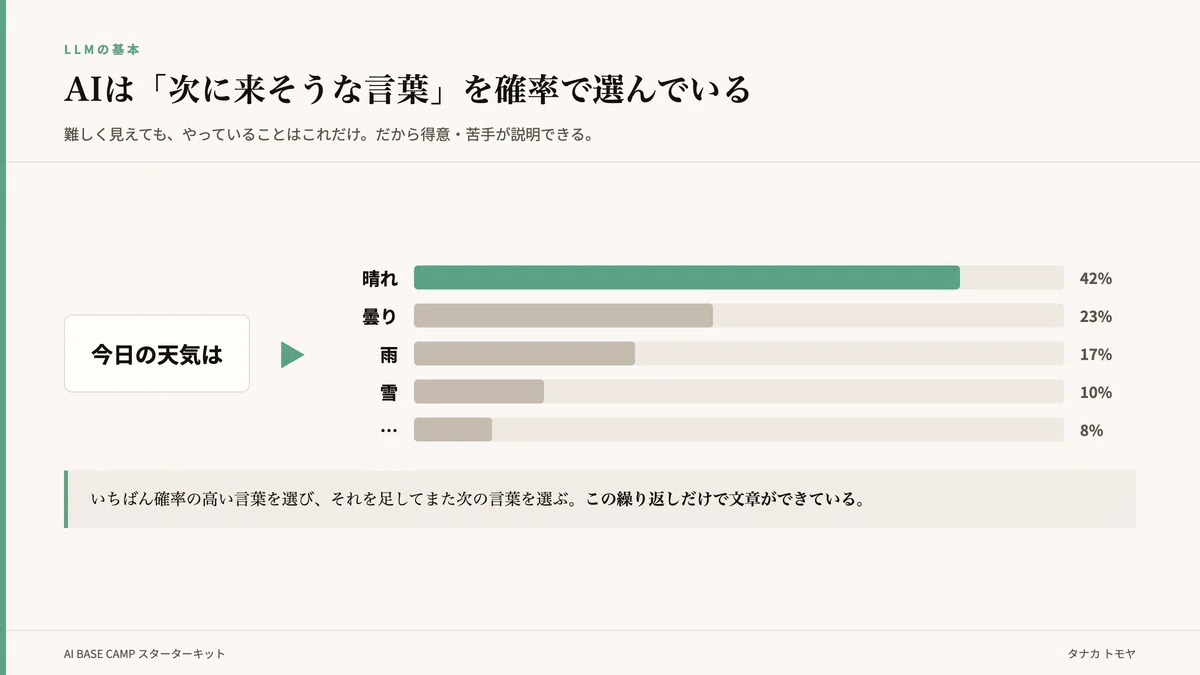The image size is (1200, 675).
Task: Click the main slide title text
Action: pos(407,90)
